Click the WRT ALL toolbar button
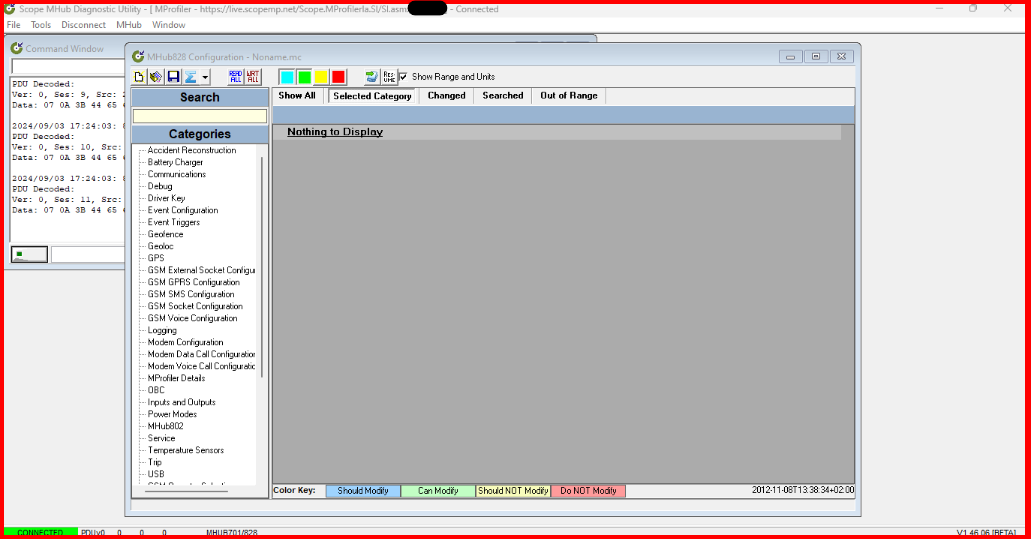 253,77
